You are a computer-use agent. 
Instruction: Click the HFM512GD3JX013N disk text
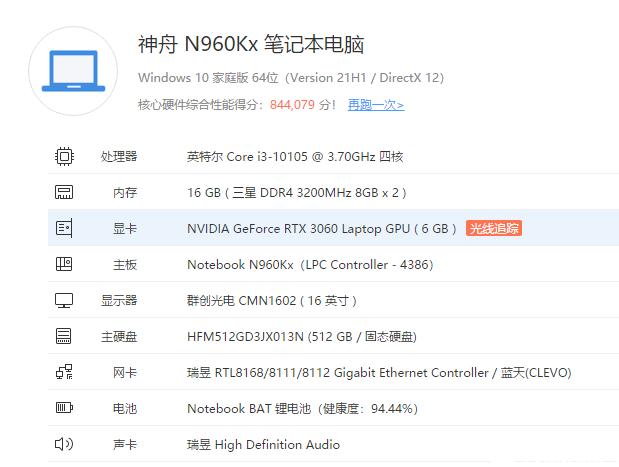(x=302, y=337)
